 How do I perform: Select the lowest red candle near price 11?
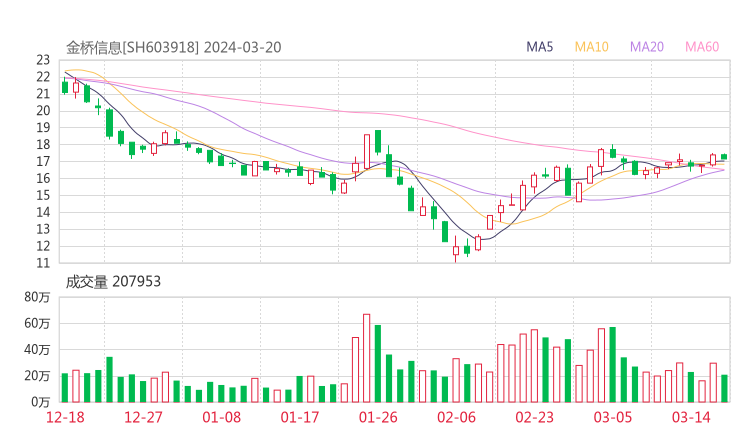click(456, 248)
